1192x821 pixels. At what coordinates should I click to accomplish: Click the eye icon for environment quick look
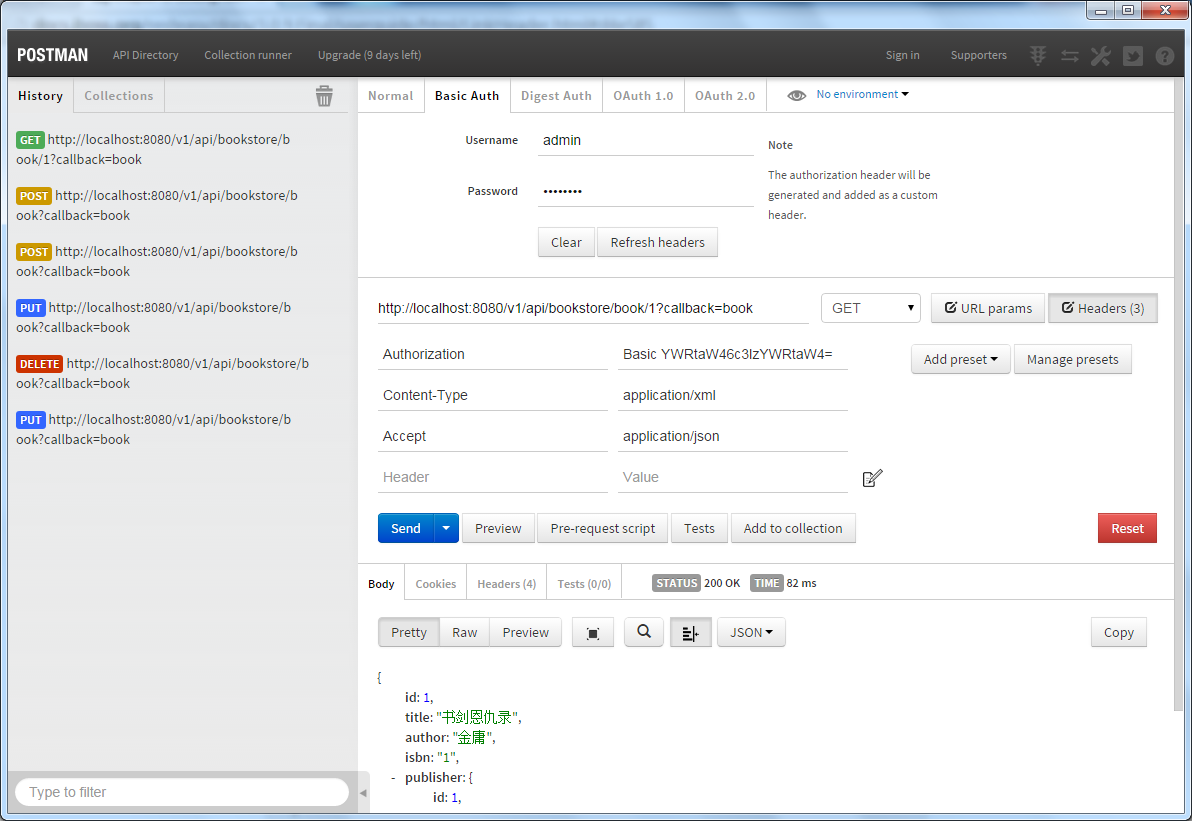coord(796,95)
